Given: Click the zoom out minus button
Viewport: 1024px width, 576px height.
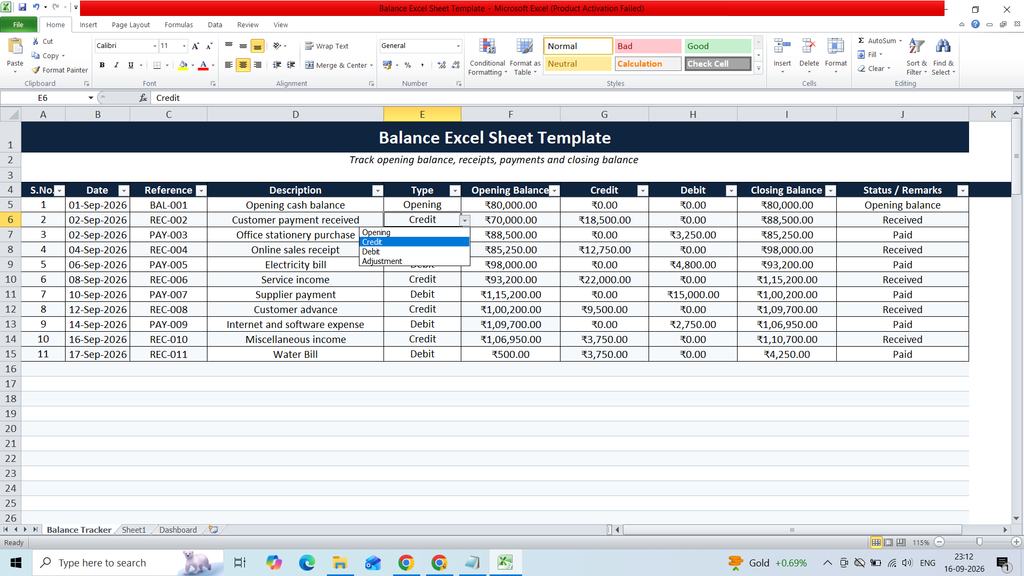Looking at the screenshot, I should [x=939, y=542].
